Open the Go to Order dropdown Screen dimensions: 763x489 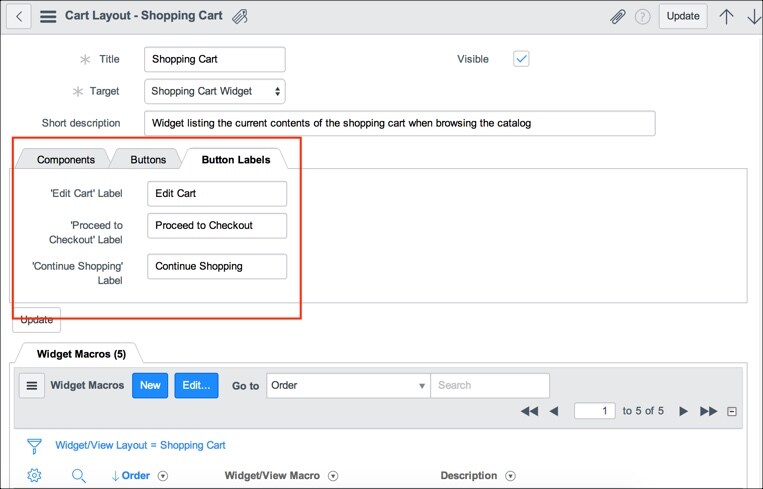(x=348, y=385)
